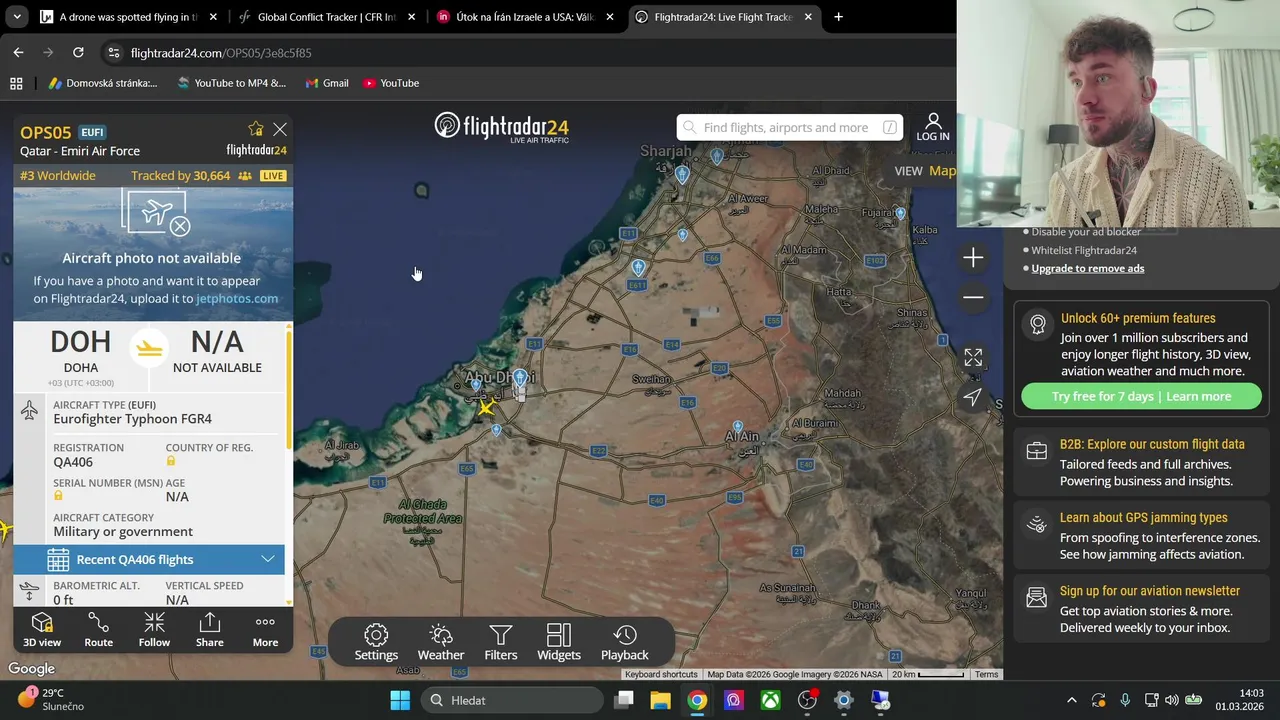
Task: Open the Widgets menu
Action: [559, 643]
